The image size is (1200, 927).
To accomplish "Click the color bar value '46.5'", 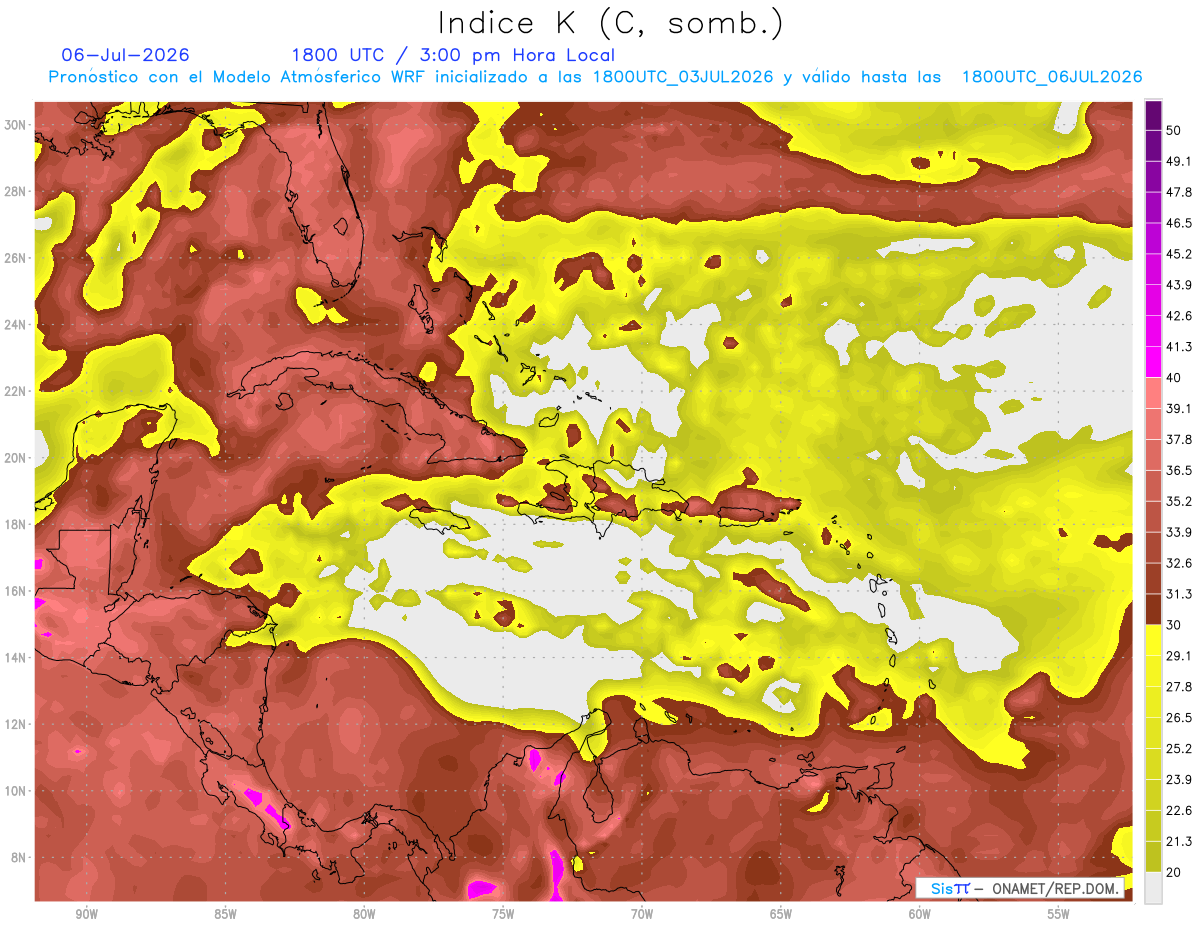I will click(x=1179, y=223).
